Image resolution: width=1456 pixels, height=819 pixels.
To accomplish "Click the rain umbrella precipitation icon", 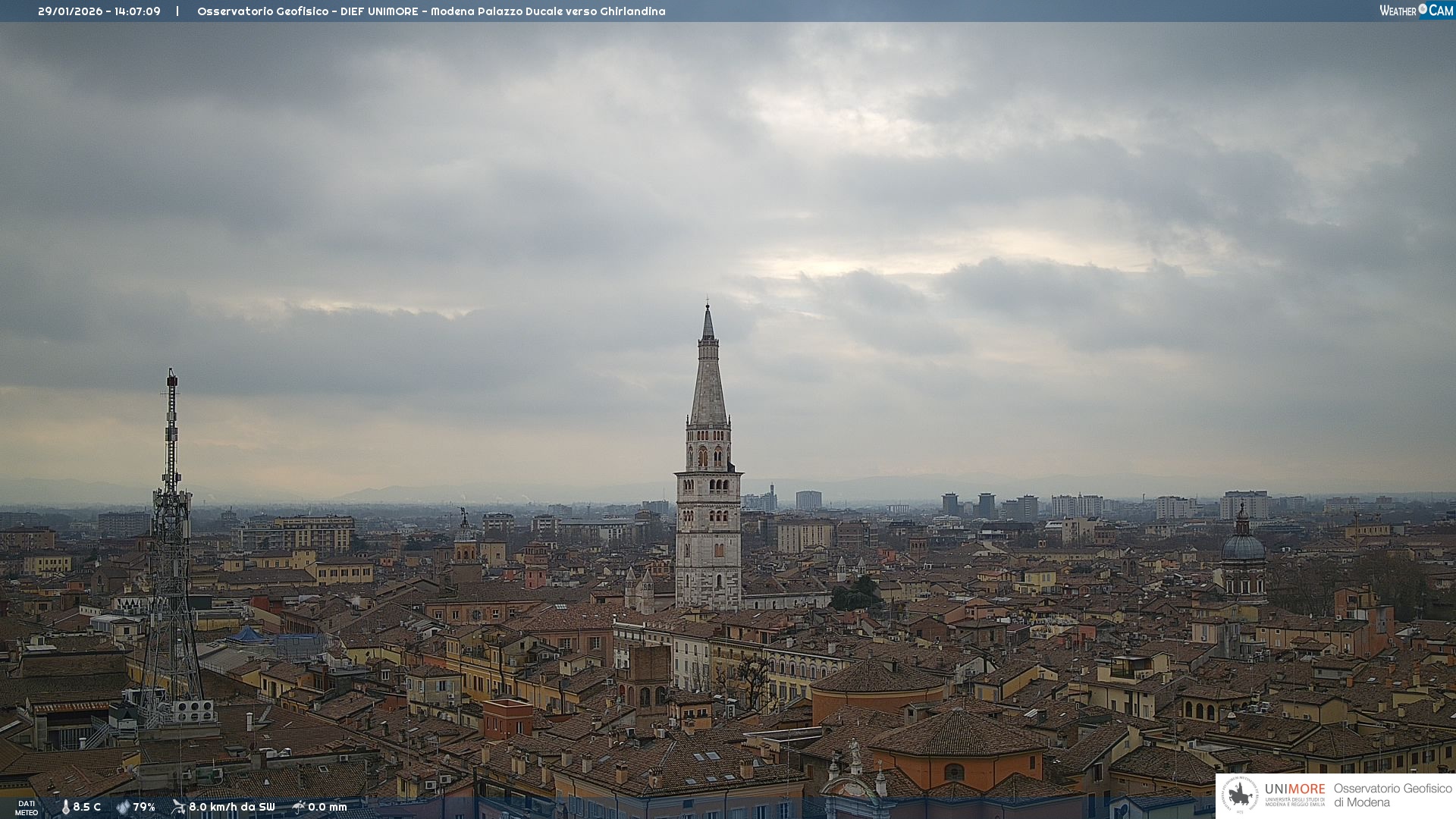I will [x=298, y=807].
